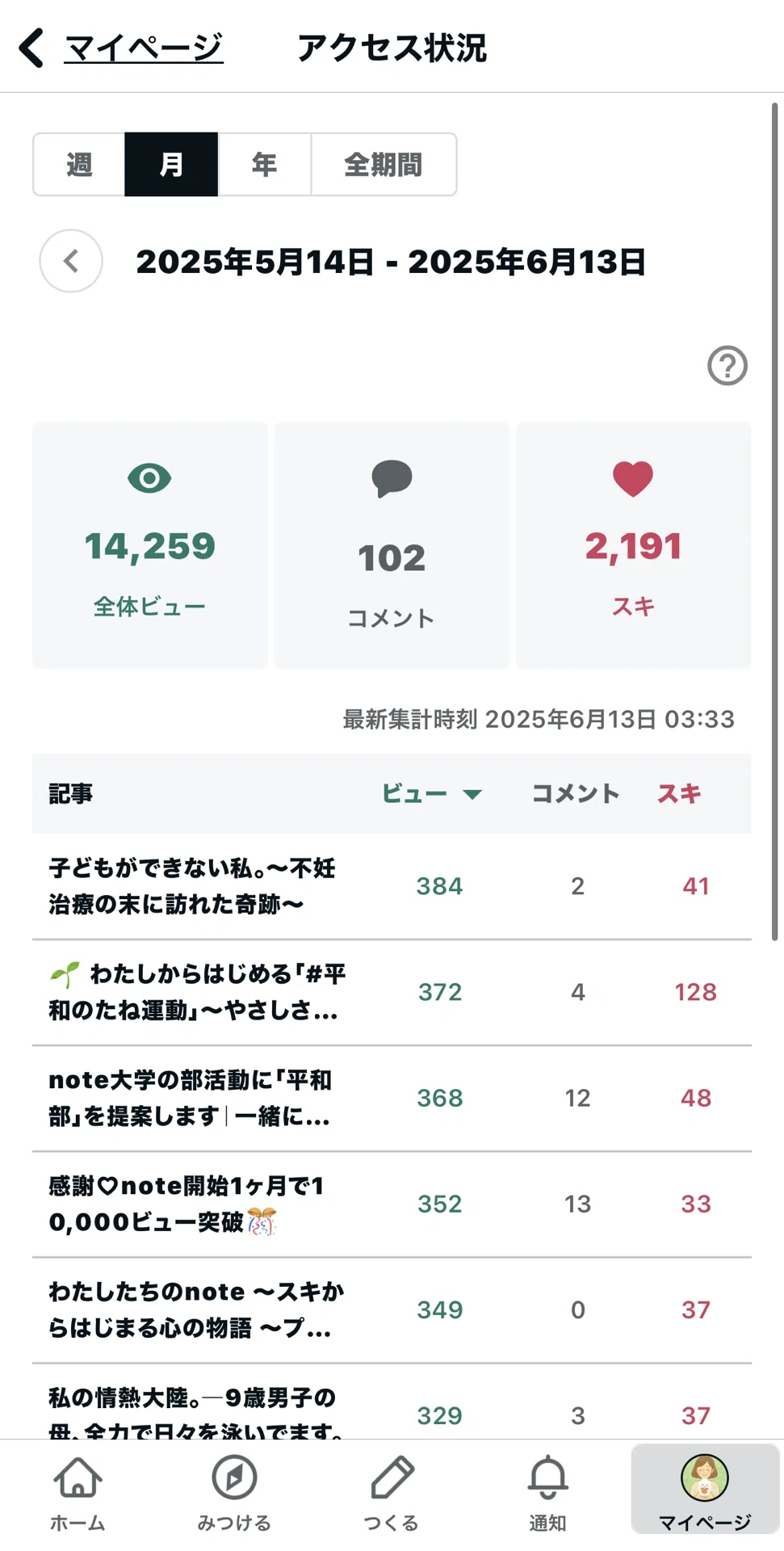Select the 月 period tab

(171, 165)
